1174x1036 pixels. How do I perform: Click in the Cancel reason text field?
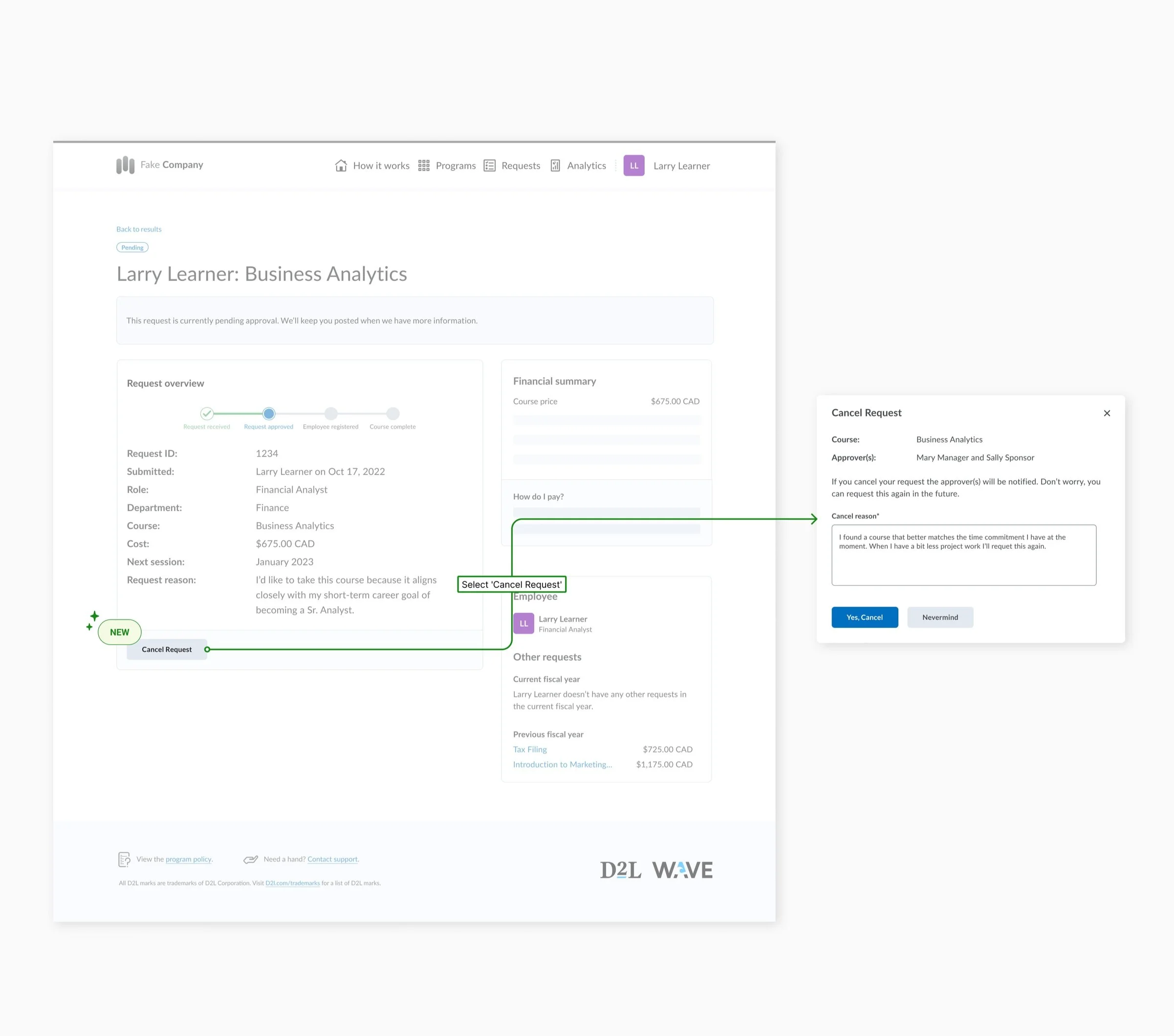963,555
